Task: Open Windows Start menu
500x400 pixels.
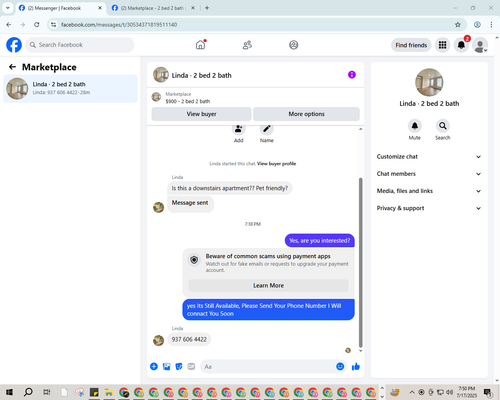Action: [9, 392]
